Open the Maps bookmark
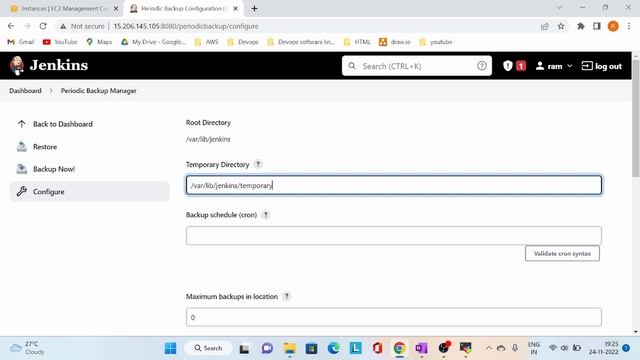 coord(99,42)
